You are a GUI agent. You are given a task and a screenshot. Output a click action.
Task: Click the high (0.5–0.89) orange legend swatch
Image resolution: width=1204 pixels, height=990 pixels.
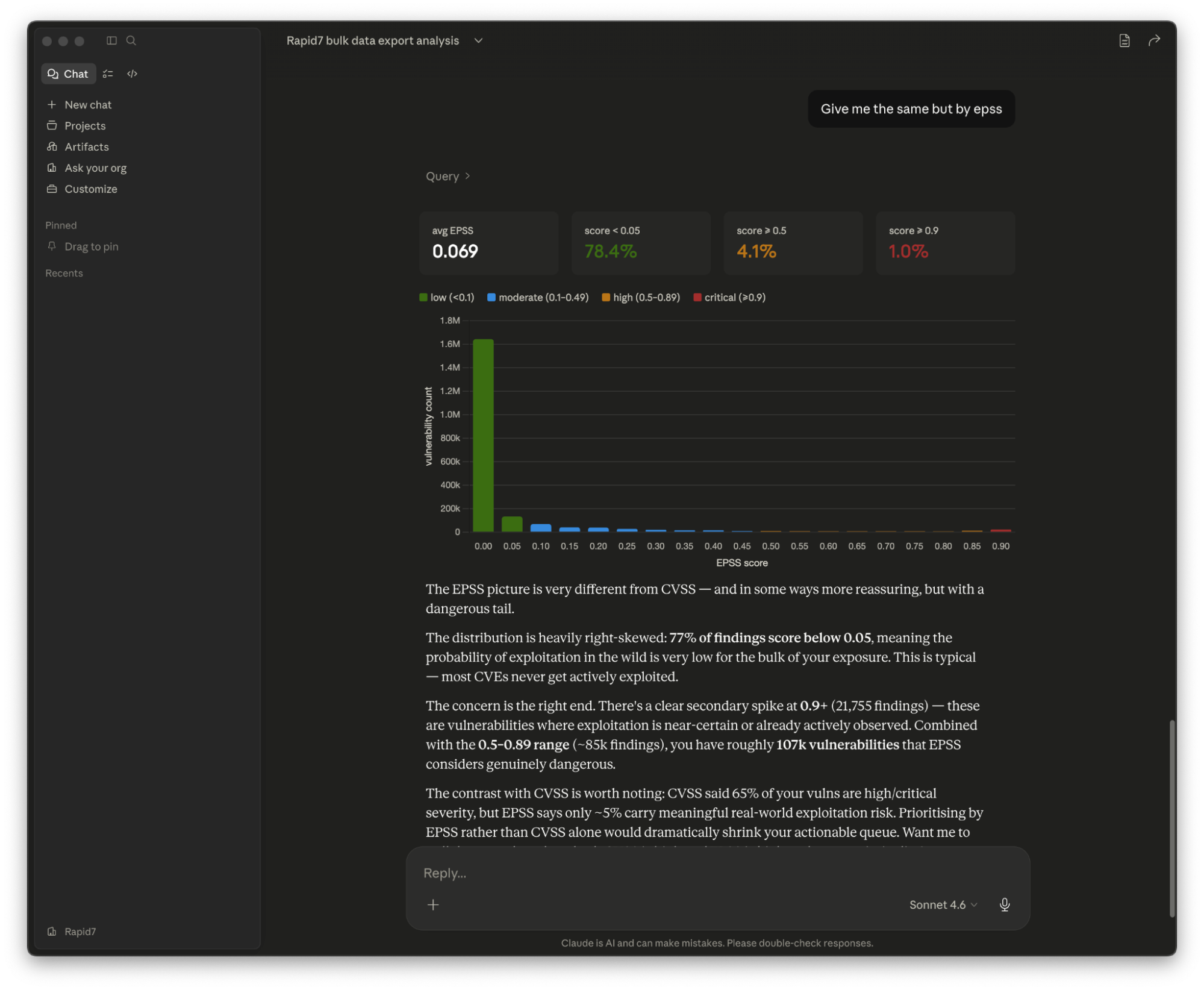point(606,297)
